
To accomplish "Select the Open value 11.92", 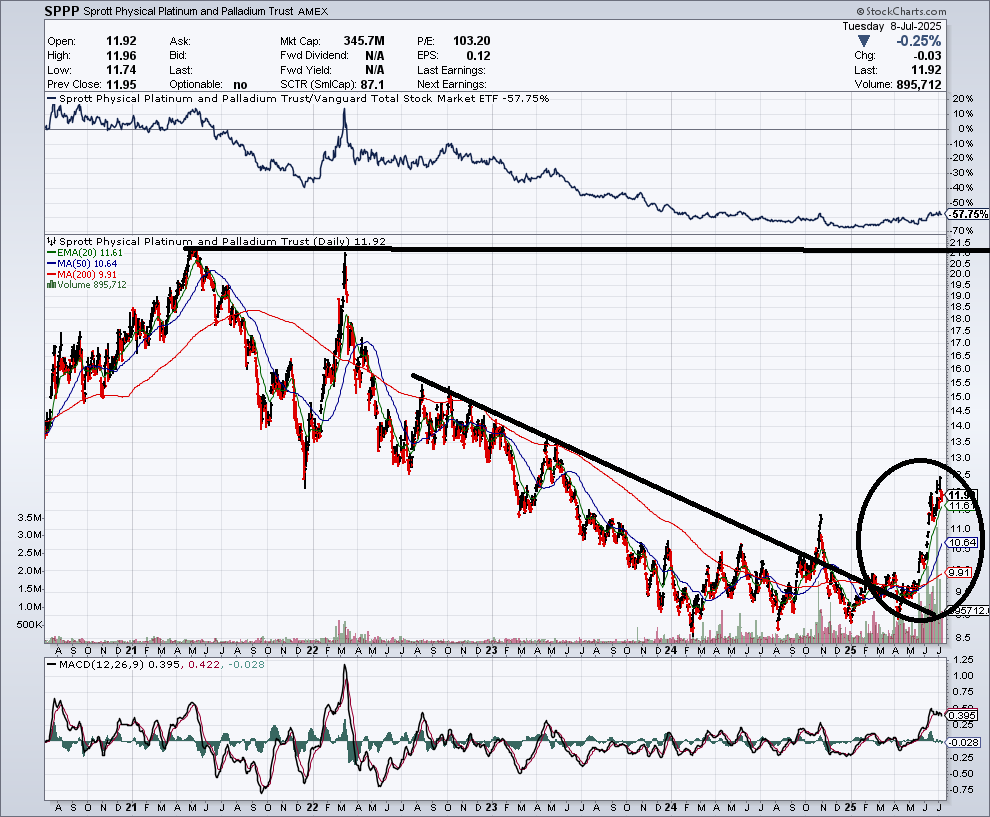I will (121, 41).
